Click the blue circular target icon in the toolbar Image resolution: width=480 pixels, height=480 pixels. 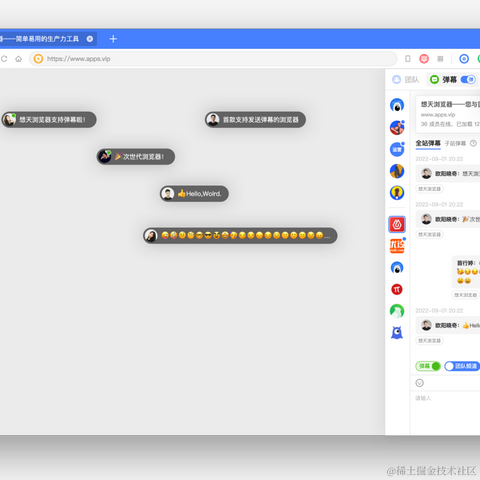464,59
